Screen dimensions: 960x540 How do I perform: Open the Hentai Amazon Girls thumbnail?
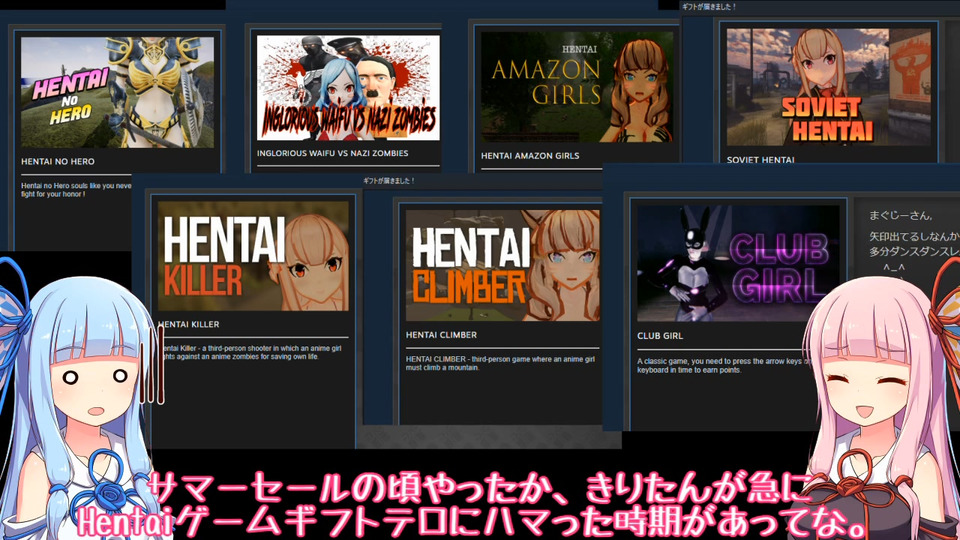(577, 87)
